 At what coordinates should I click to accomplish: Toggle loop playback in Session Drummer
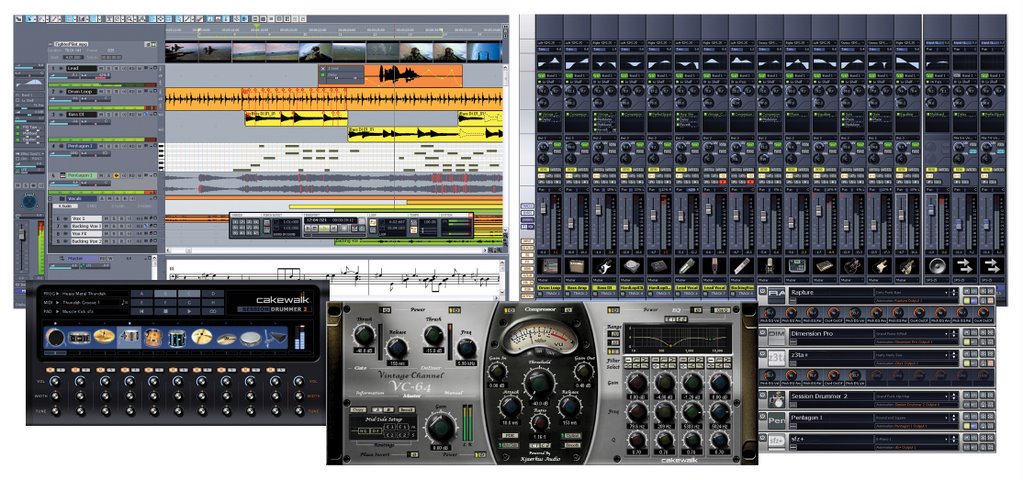213,311
